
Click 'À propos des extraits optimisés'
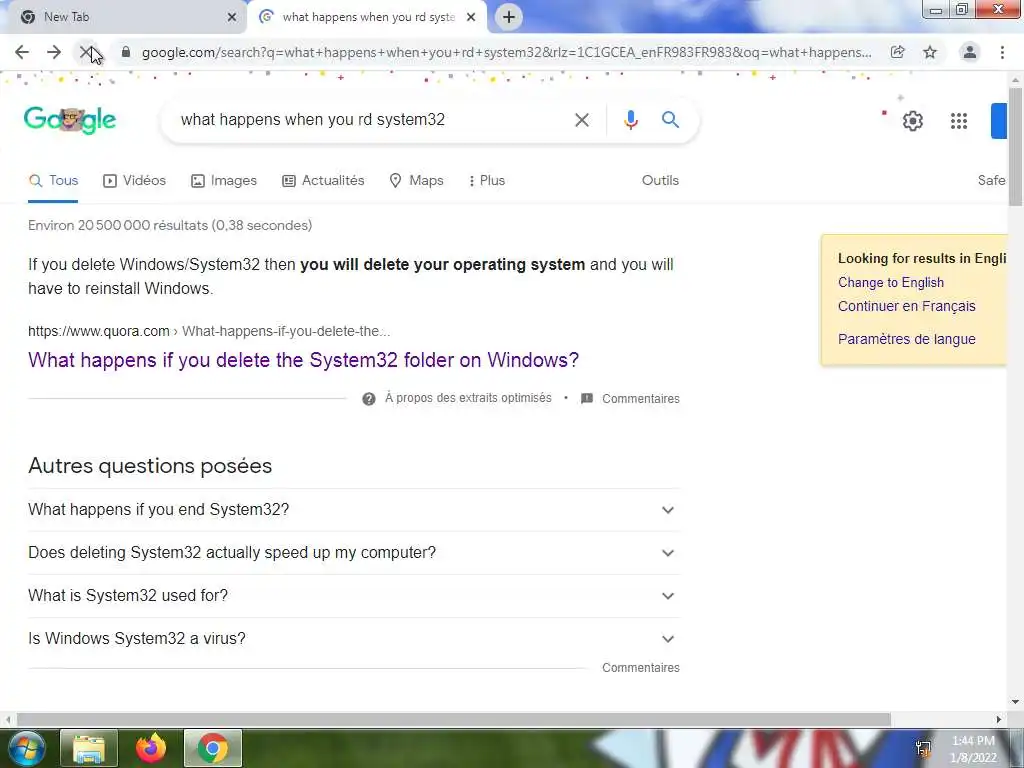468,398
